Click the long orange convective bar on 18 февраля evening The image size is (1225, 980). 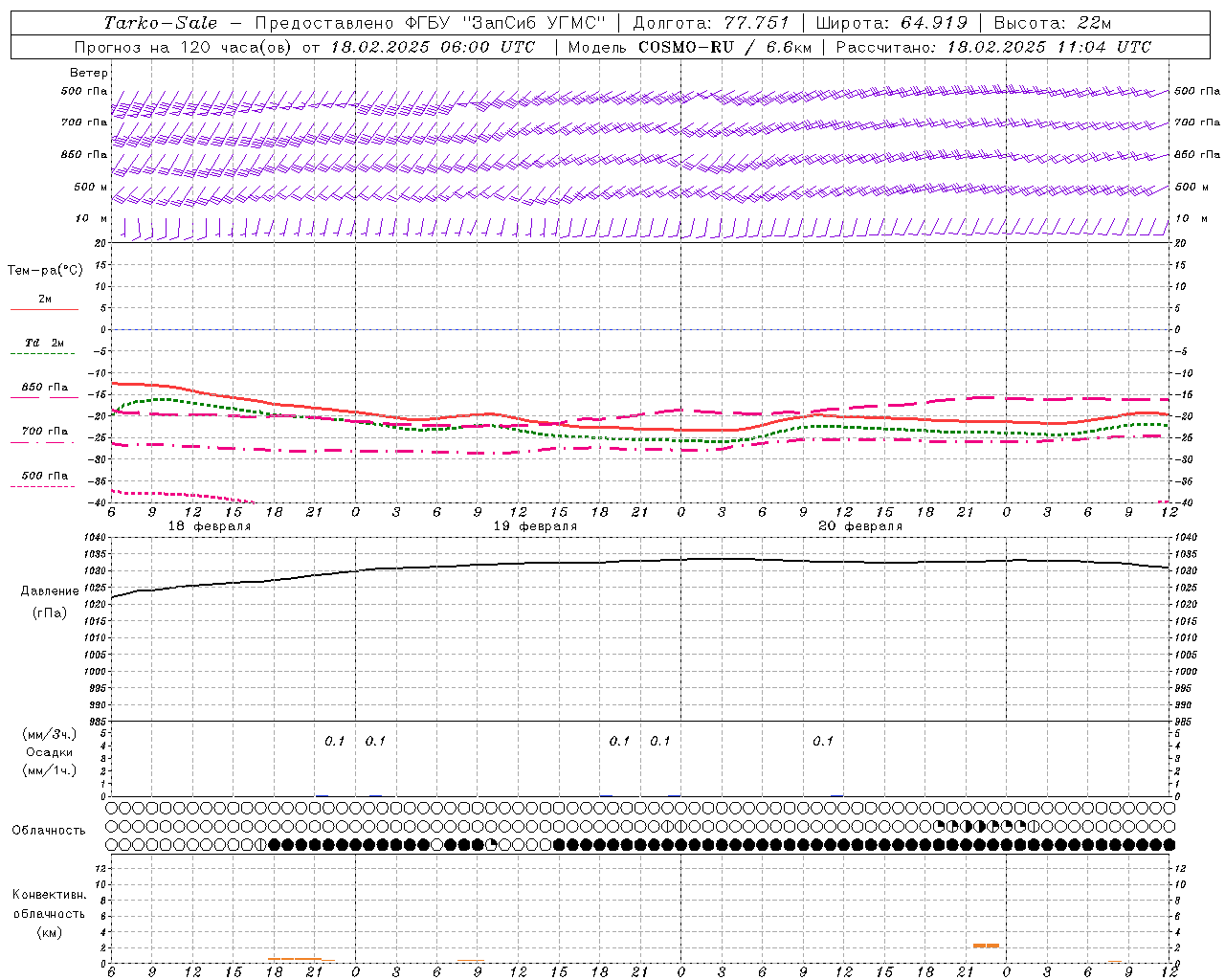[295, 959]
